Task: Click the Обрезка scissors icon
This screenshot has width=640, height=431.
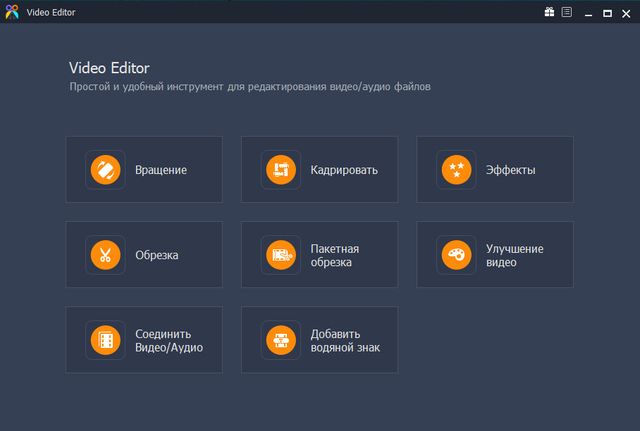Action: (105, 255)
